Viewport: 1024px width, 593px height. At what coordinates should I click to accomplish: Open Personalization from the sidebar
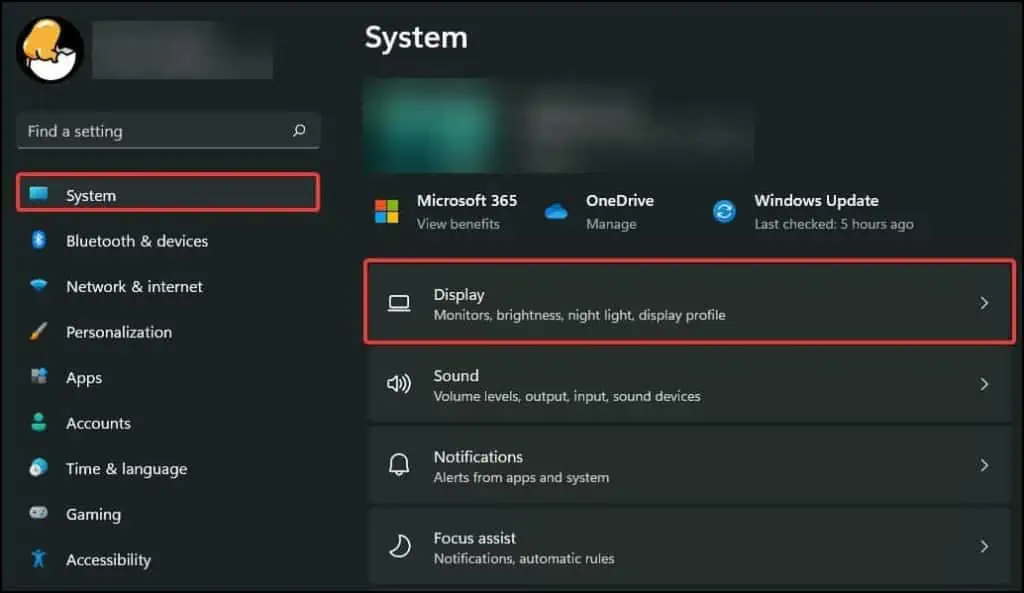pos(118,332)
